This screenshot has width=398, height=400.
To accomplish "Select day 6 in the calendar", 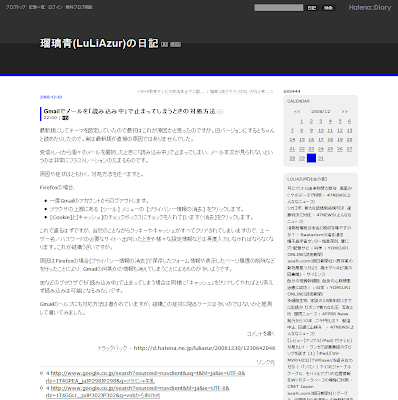I will 349,121.
